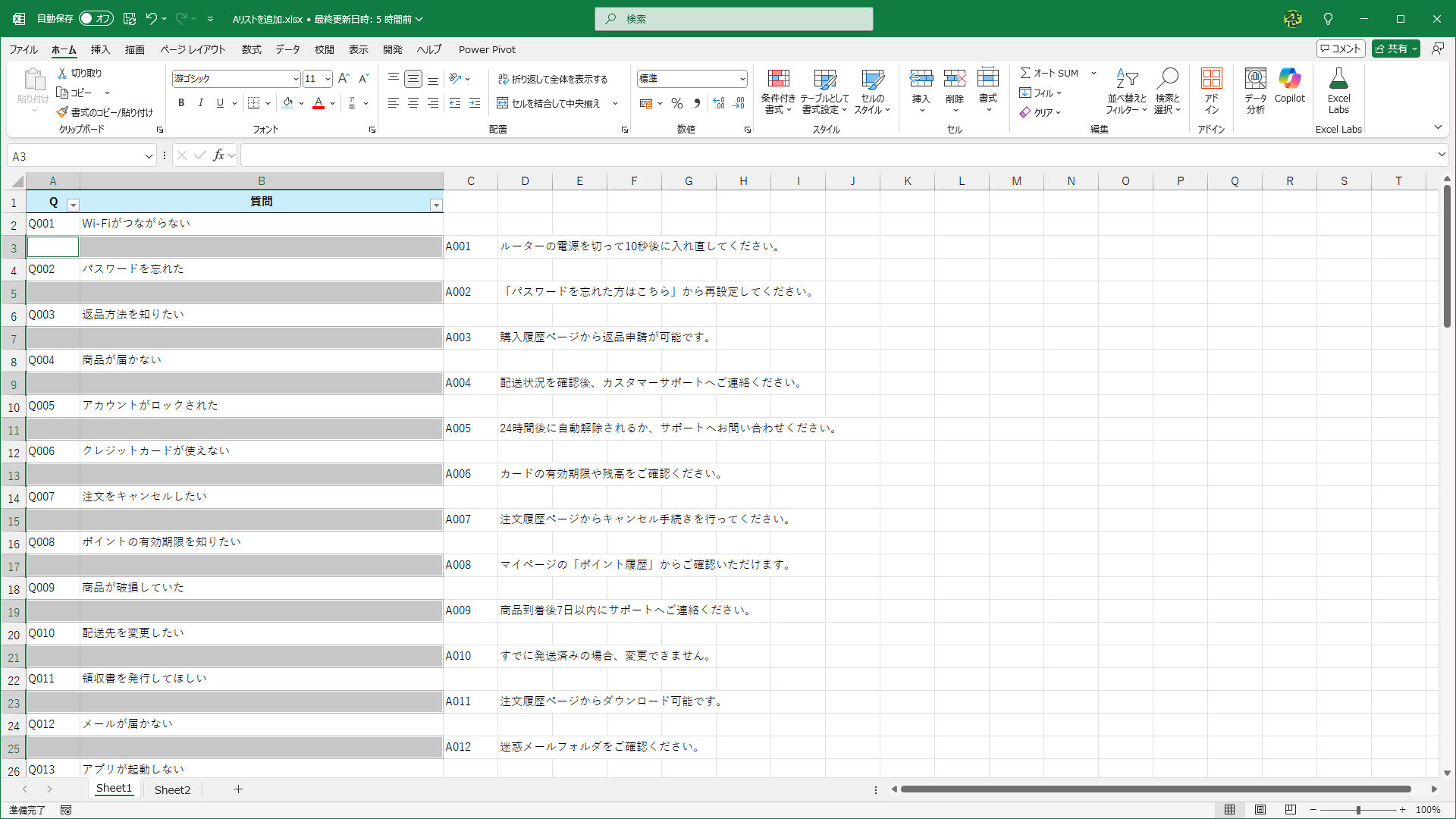Toggle bold formatting

pos(181,103)
